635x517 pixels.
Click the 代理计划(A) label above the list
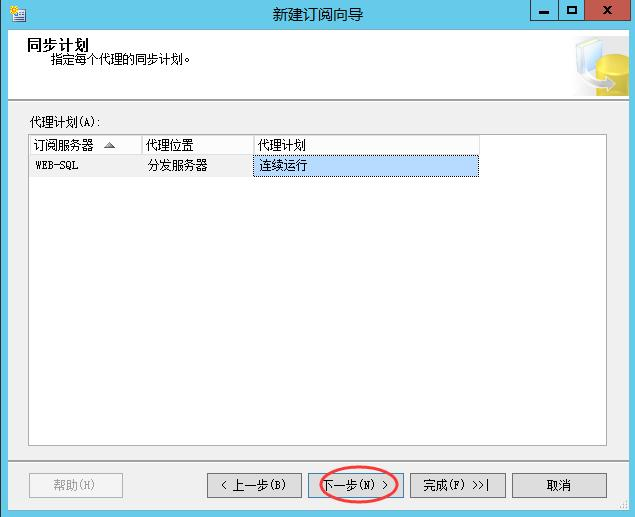pyautogui.click(x=65, y=122)
